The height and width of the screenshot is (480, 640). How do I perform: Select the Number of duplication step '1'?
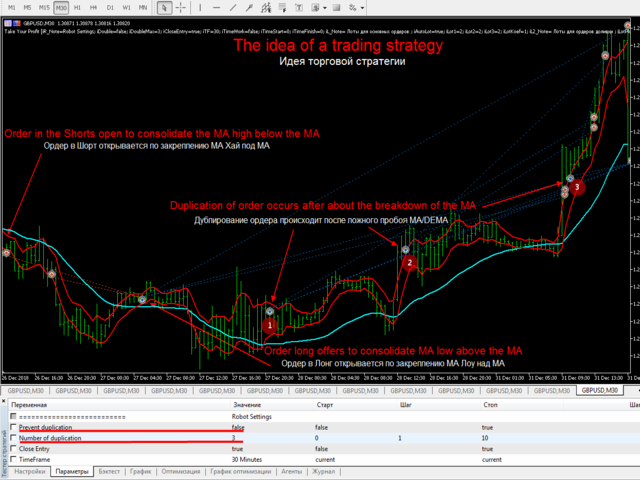(400, 438)
